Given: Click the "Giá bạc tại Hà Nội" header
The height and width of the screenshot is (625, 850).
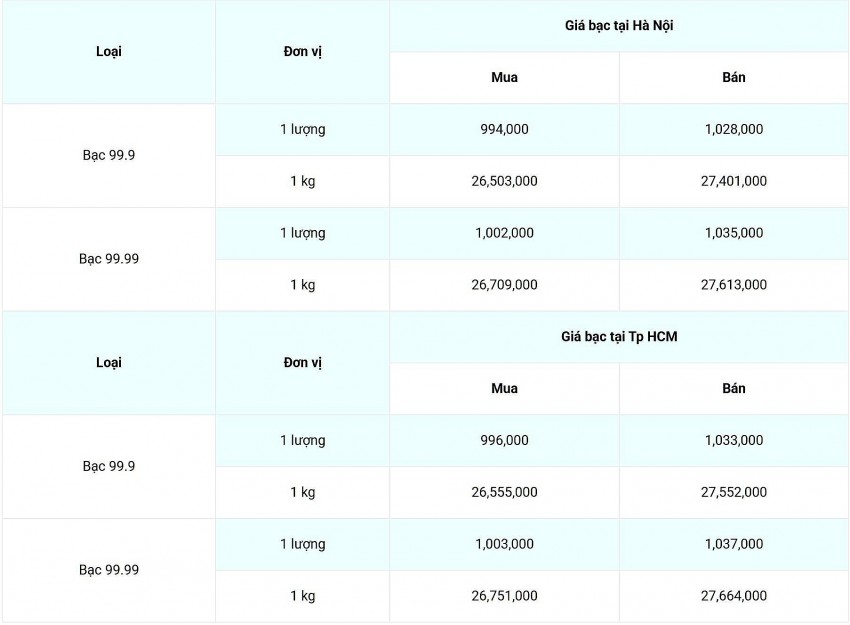Looking at the screenshot, I should pyautogui.click(x=618, y=26).
